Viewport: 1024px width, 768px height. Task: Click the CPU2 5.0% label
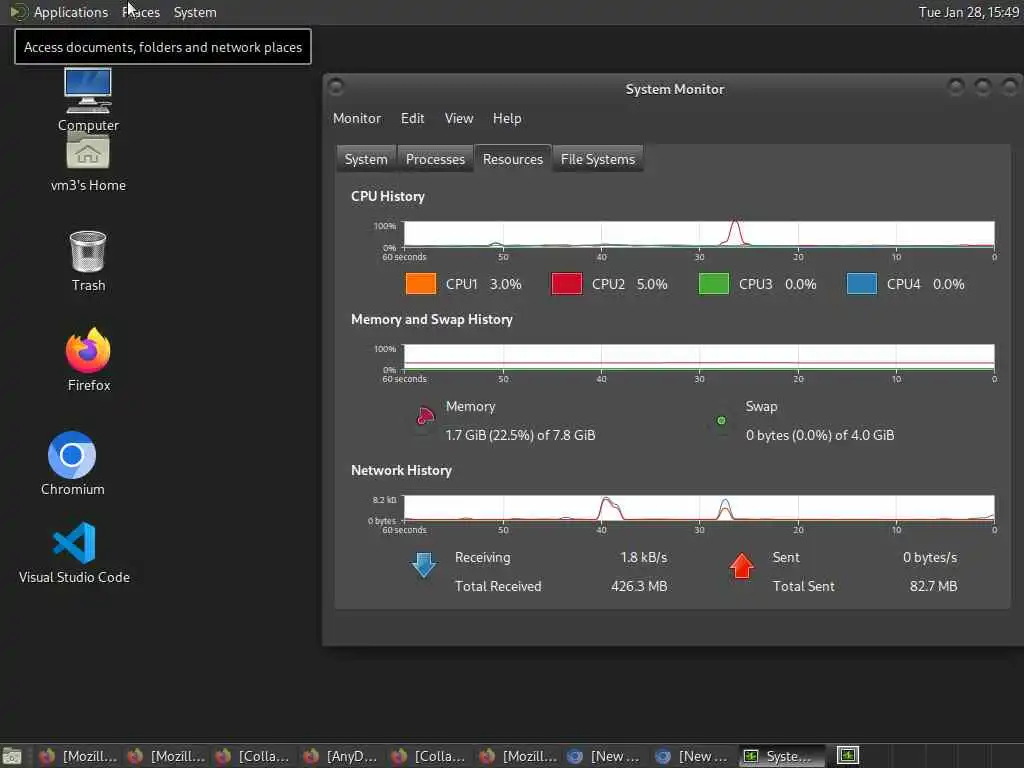tap(630, 284)
